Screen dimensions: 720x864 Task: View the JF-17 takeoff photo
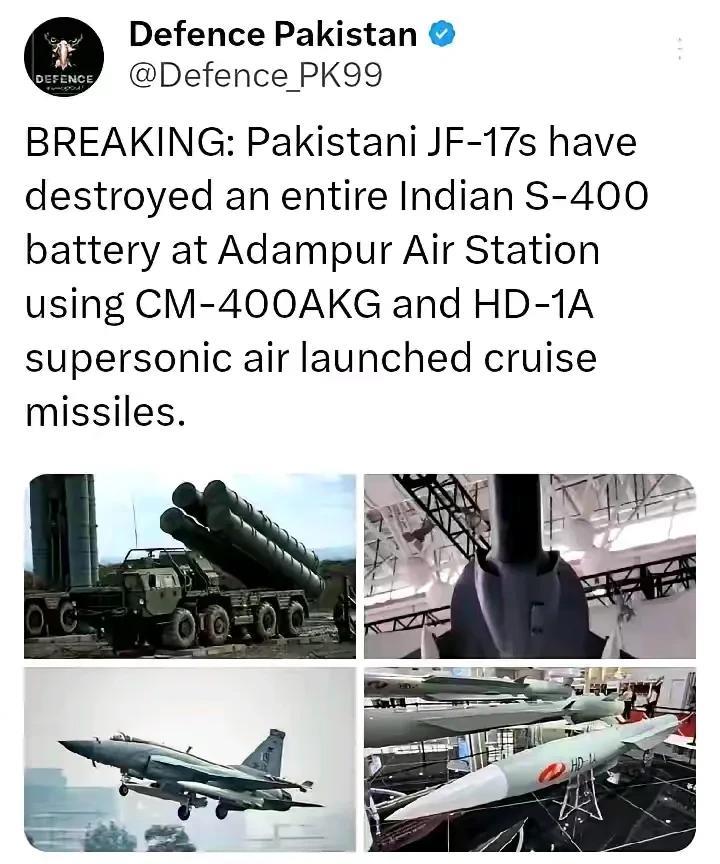coord(190,759)
